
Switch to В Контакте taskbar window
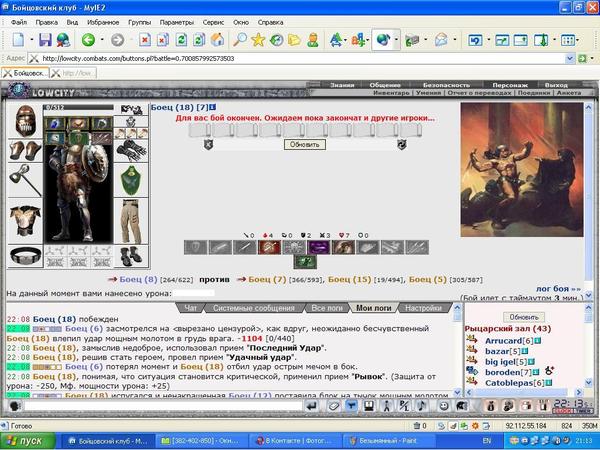[x=295, y=441]
